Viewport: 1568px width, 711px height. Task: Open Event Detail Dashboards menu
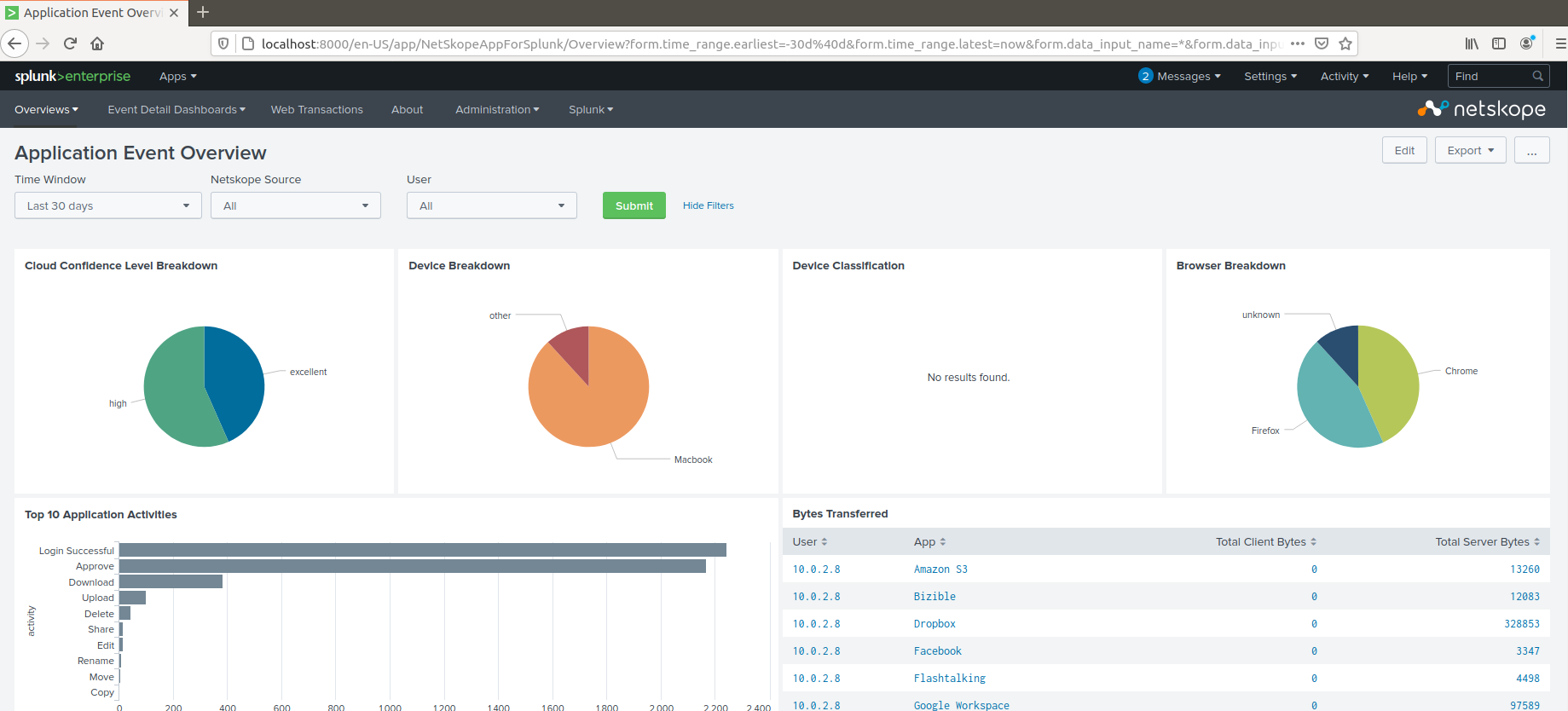176,109
